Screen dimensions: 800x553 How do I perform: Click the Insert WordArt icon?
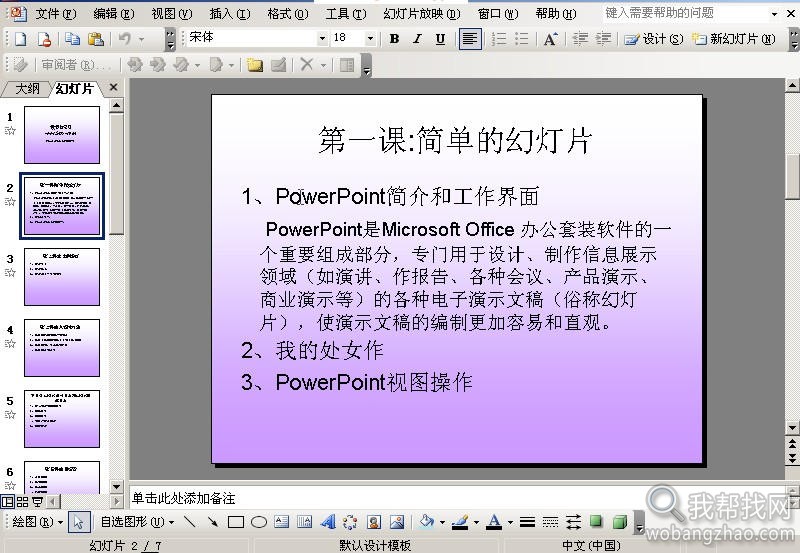point(328,522)
